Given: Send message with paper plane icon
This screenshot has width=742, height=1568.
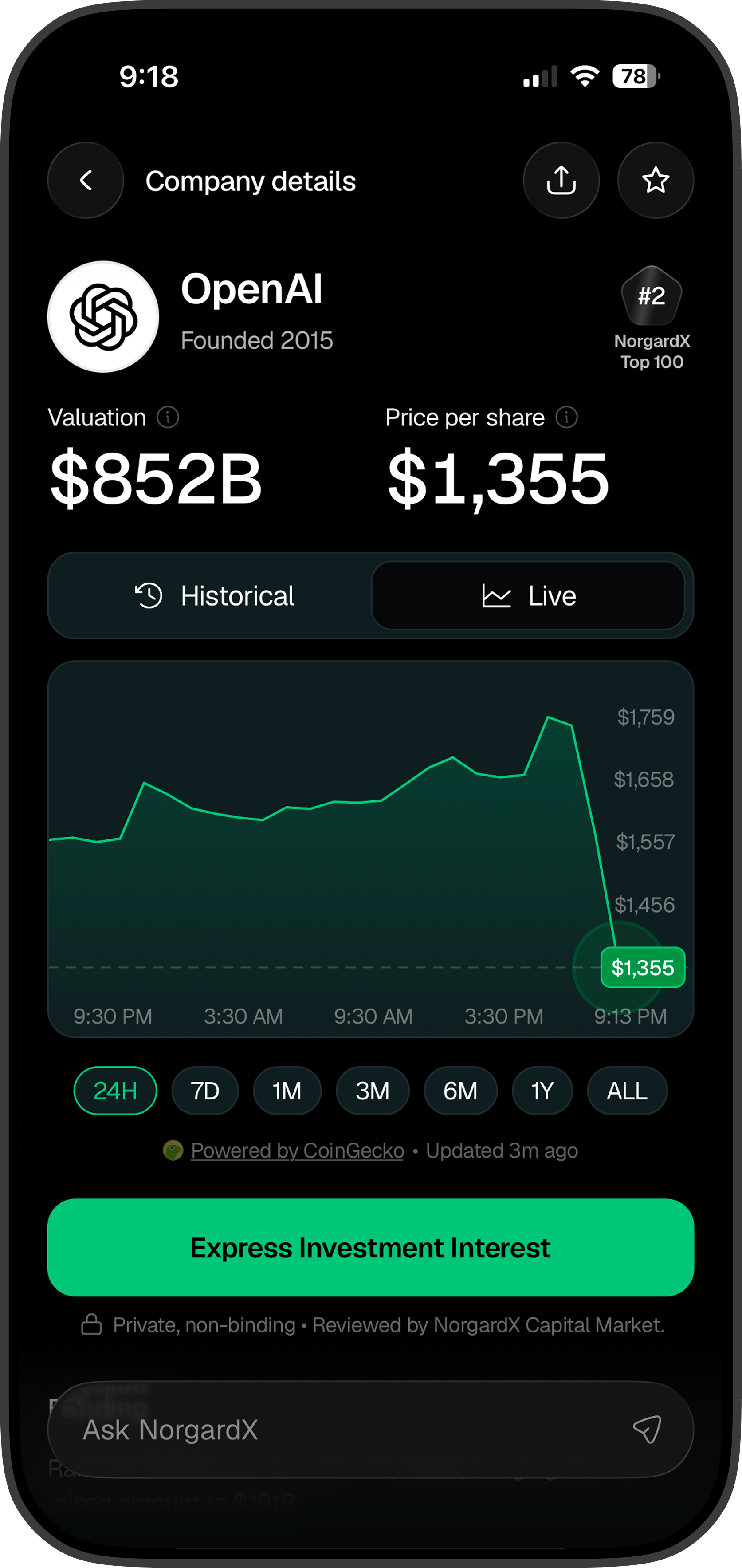Looking at the screenshot, I should (x=647, y=1429).
